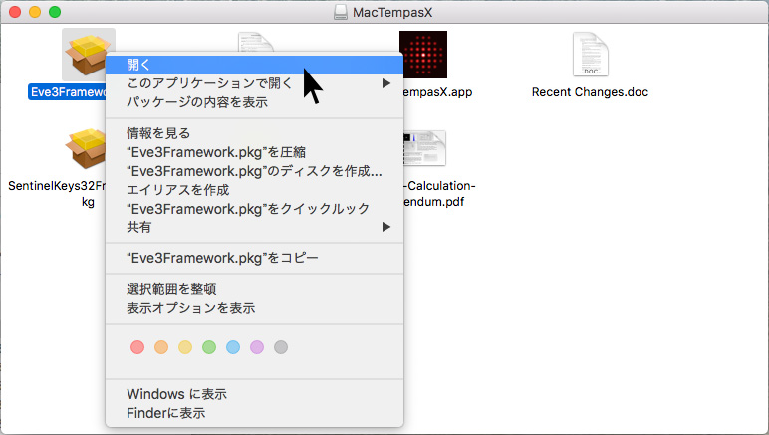Select エイリアスを作成 menu entry
Image resolution: width=769 pixels, height=435 pixels.
click(x=178, y=190)
